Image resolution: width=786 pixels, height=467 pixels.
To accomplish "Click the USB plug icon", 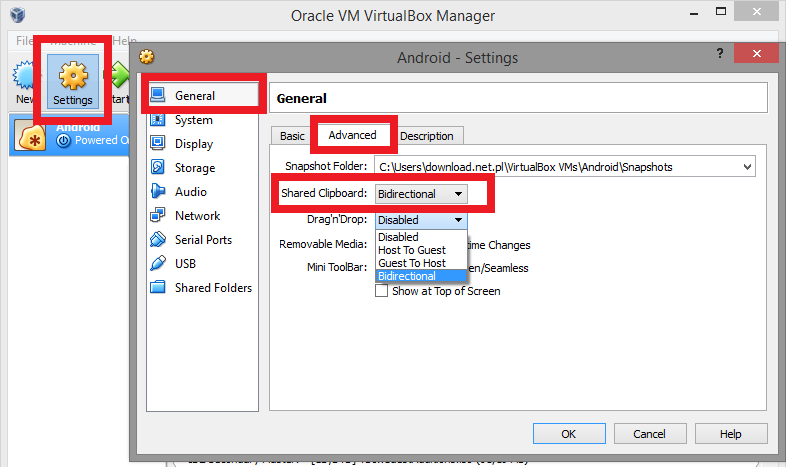I will [158, 263].
